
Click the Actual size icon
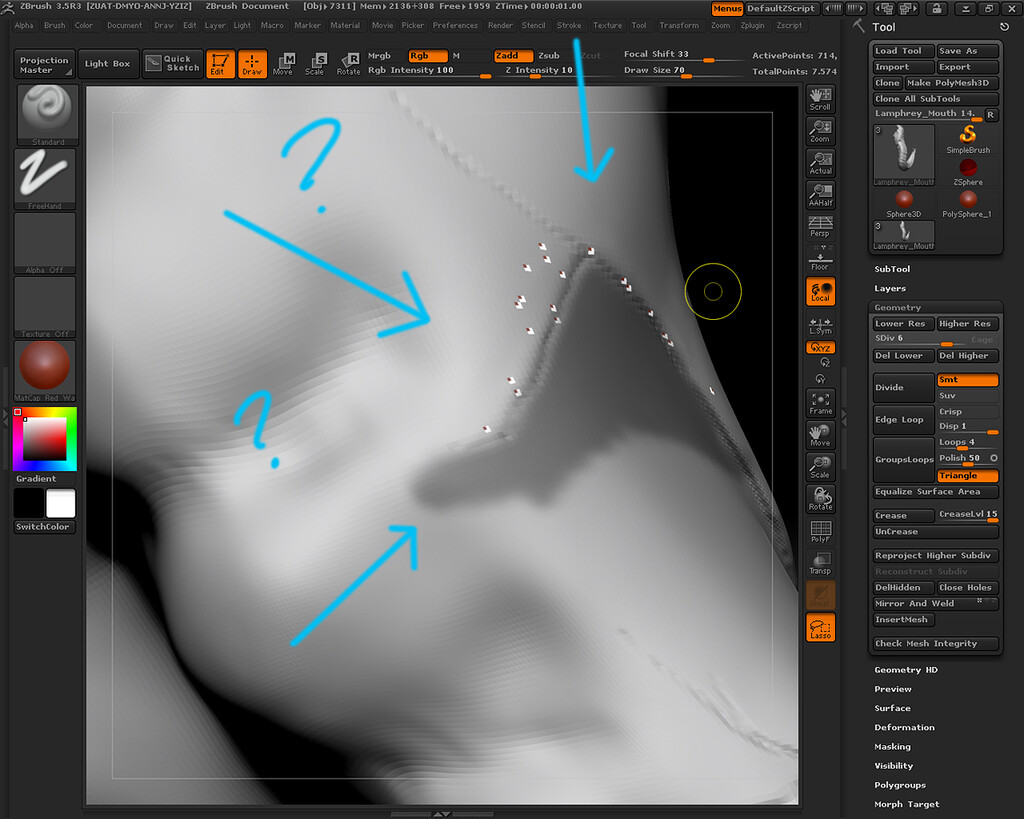coord(820,163)
